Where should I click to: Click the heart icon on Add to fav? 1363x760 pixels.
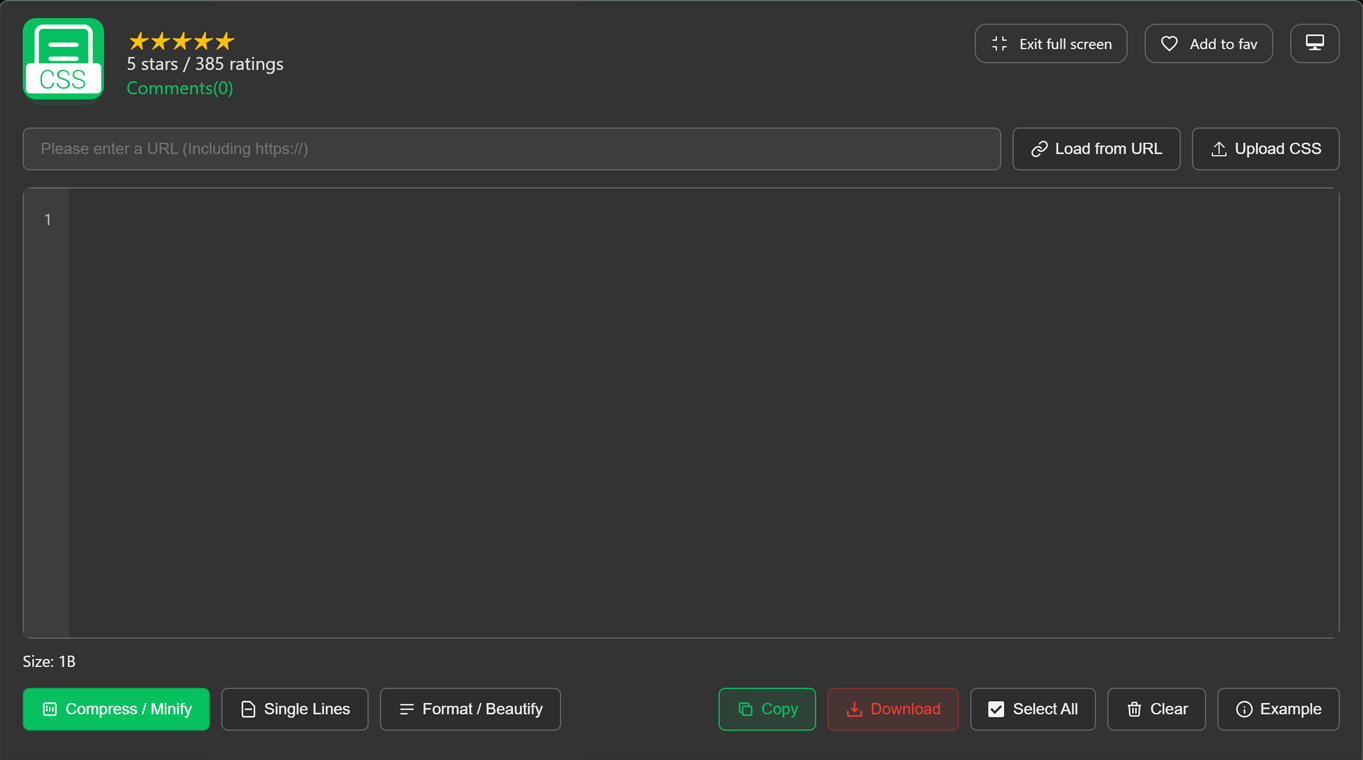click(1169, 43)
